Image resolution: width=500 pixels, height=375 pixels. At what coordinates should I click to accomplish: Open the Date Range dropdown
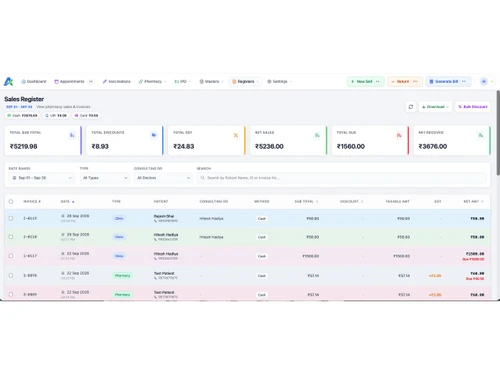tap(42, 178)
